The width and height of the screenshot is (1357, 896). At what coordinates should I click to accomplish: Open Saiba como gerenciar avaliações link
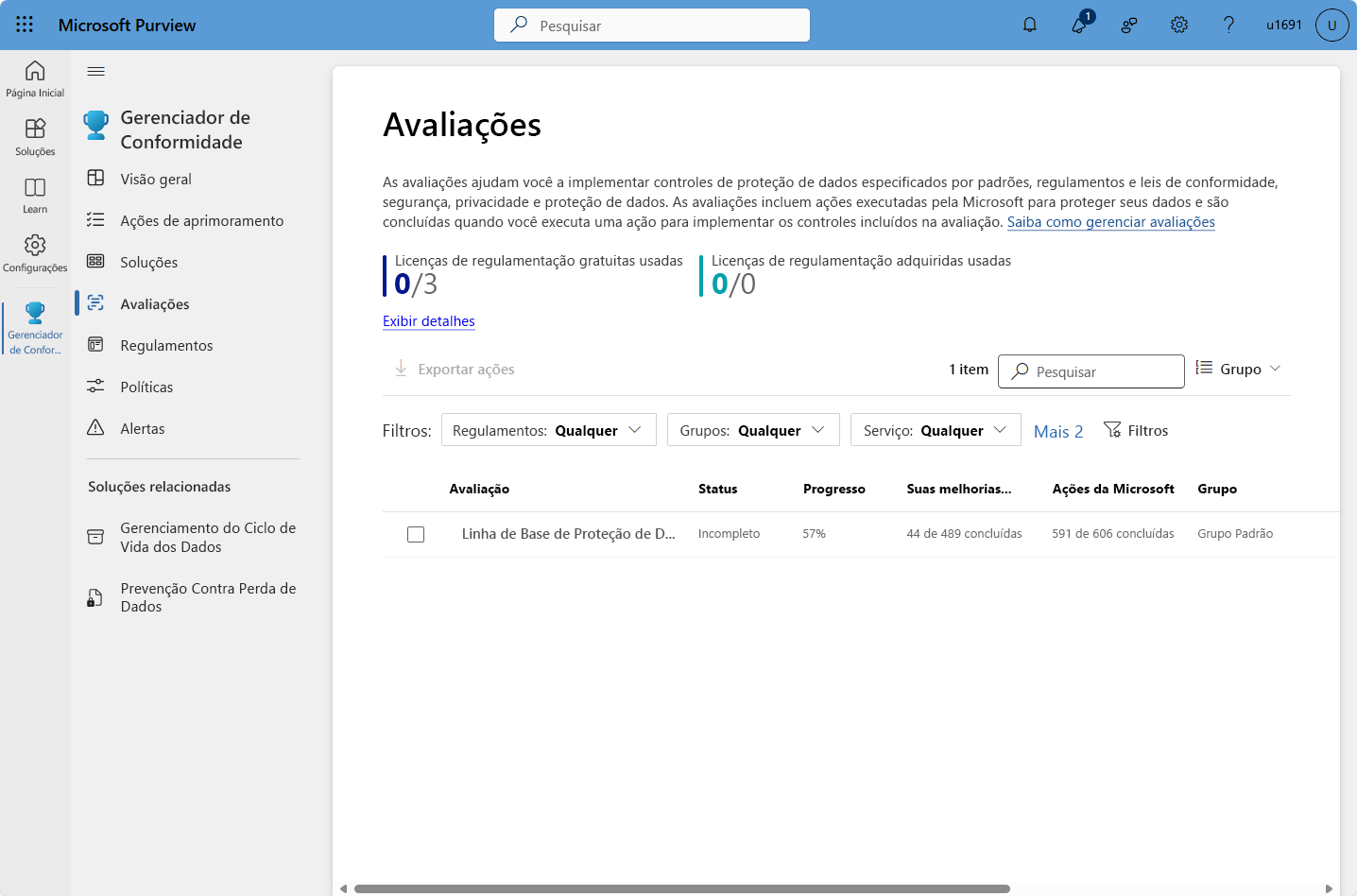point(1110,222)
